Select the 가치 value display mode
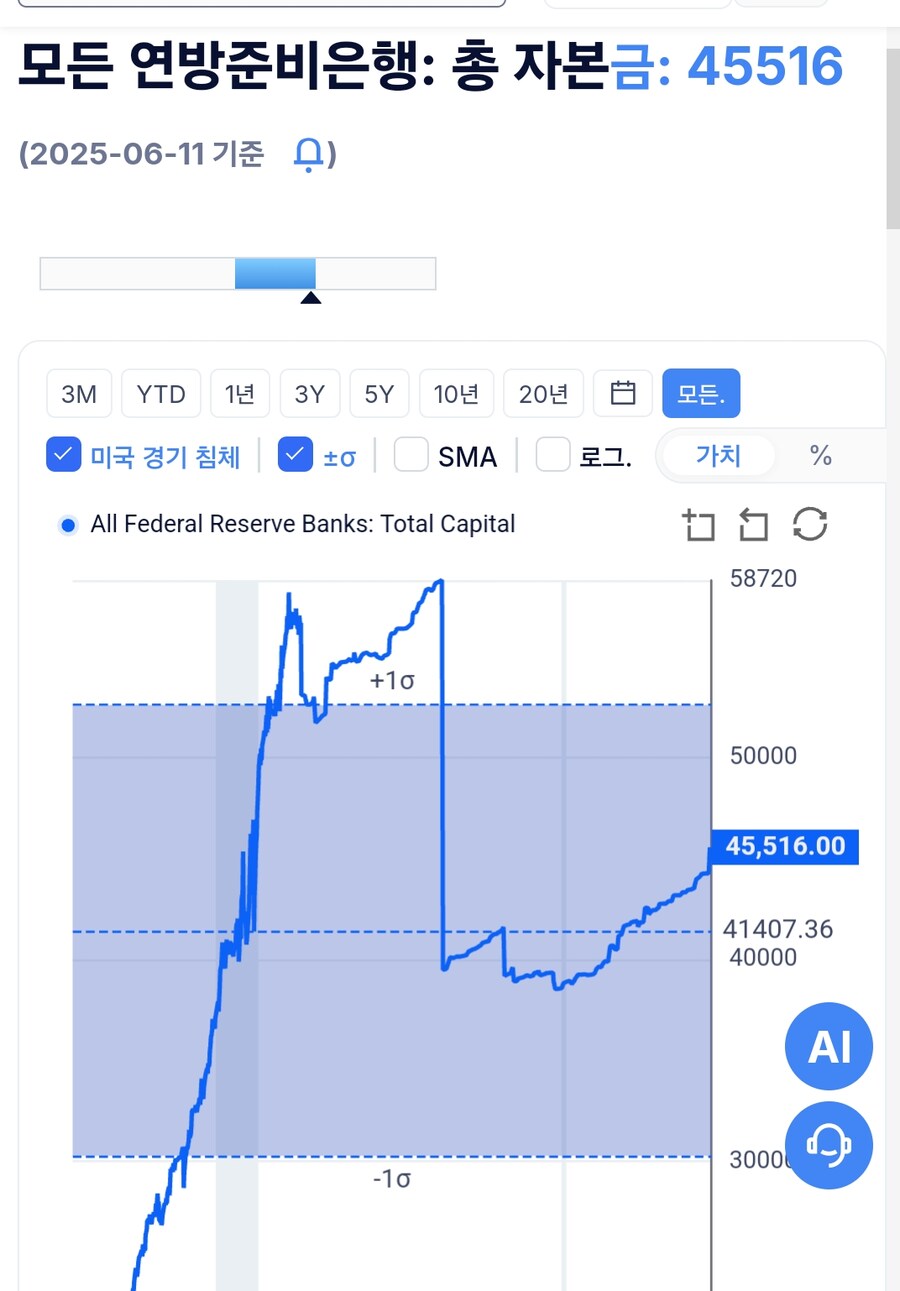 [718, 456]
